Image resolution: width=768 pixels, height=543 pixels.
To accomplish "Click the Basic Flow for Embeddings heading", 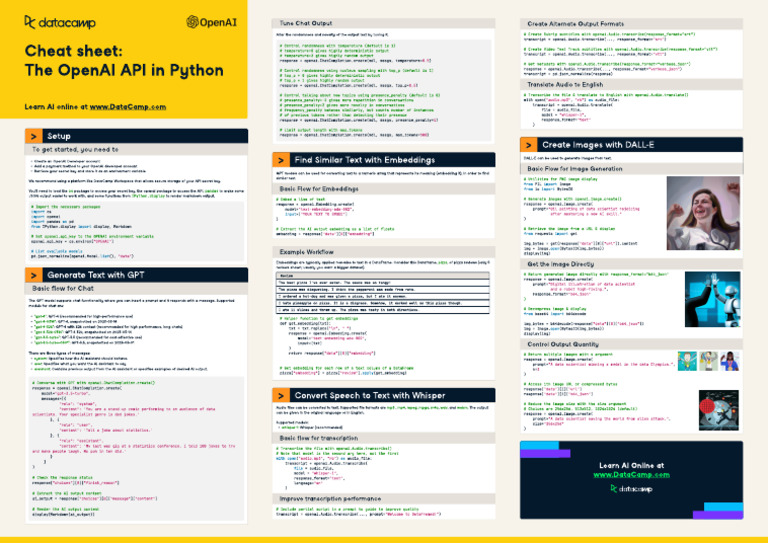I will tap(319, 189).
